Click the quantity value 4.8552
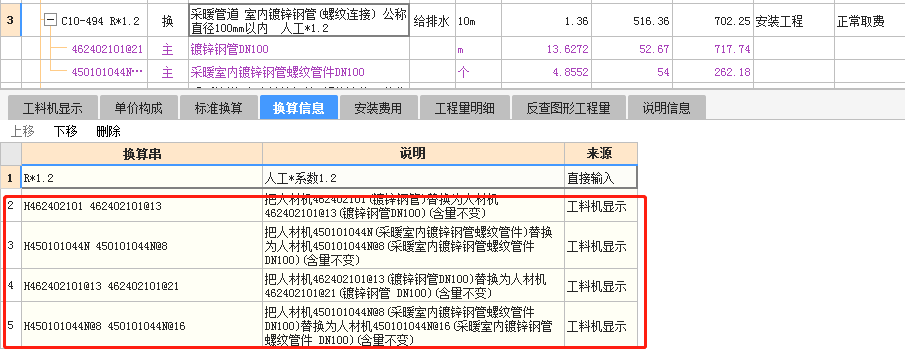 click(x=570, y=72)
